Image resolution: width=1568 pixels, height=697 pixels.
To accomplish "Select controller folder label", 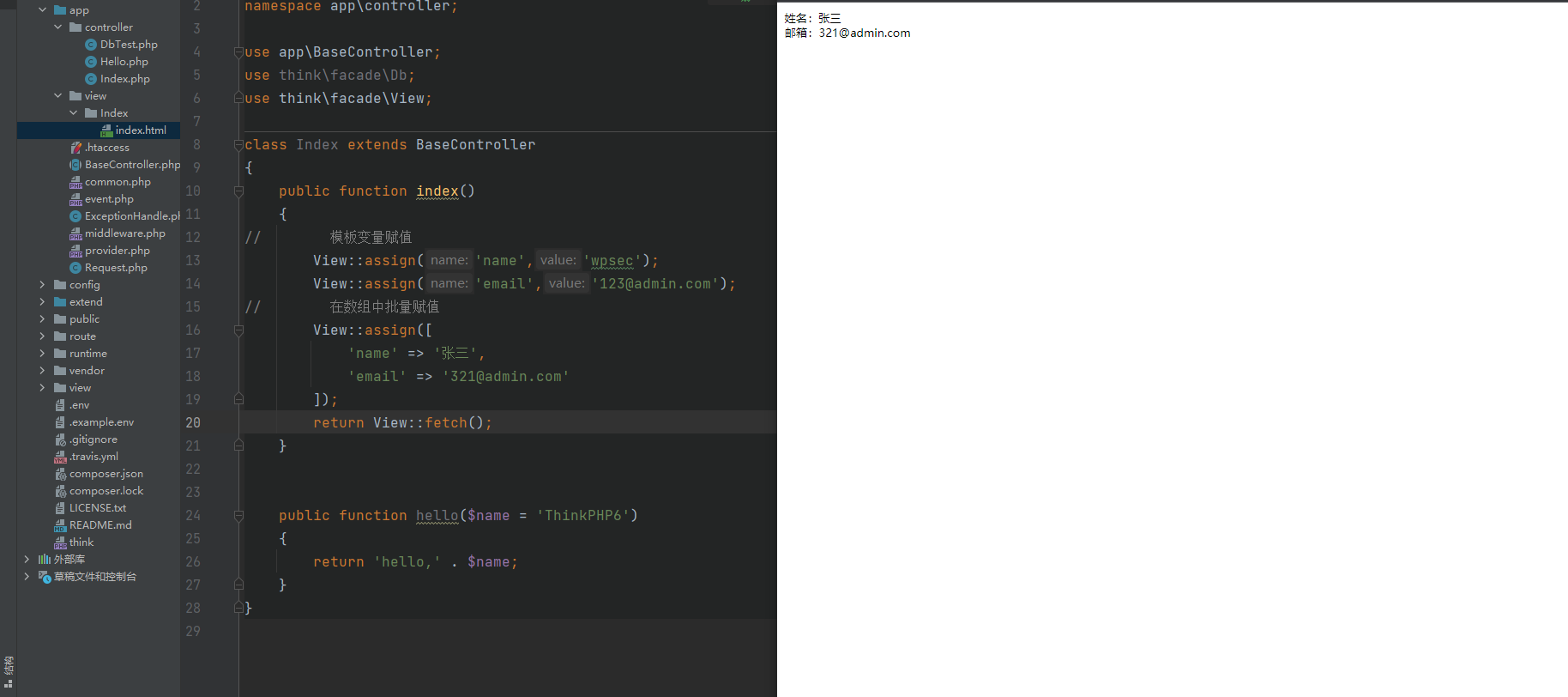I will [x=109, y=27].
